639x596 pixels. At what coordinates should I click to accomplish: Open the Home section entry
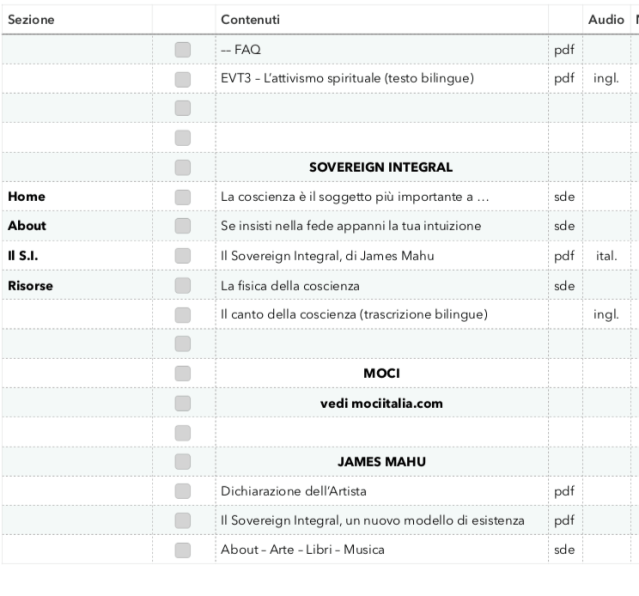point(27,197)
